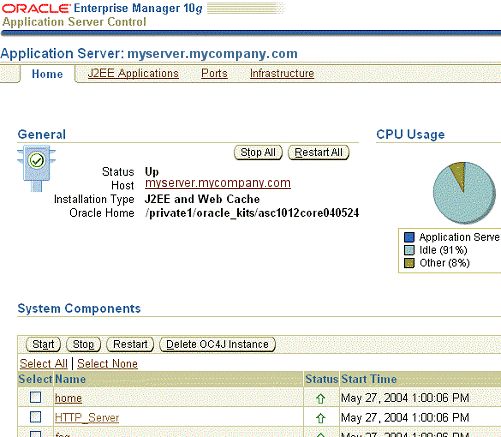Click the up arrow status icon for HTTP_Server

point(321,418)
